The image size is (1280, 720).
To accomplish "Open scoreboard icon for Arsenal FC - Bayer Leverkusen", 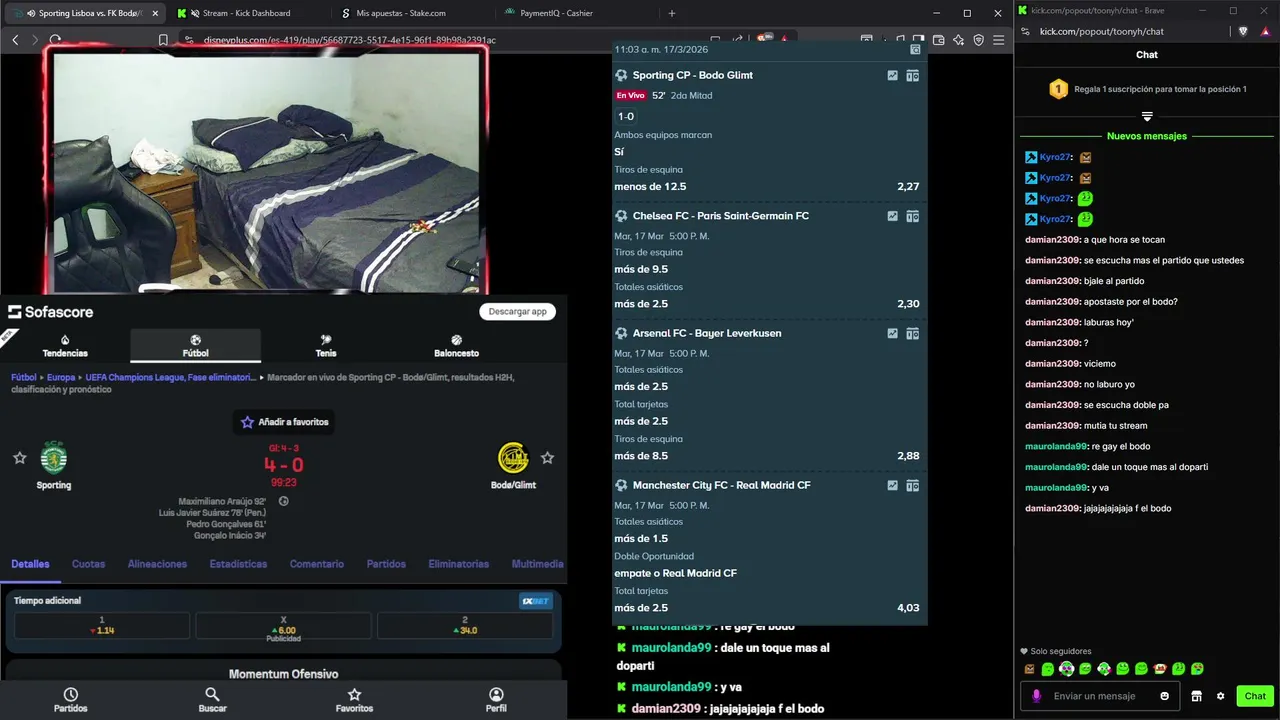I will click(912, 333).
